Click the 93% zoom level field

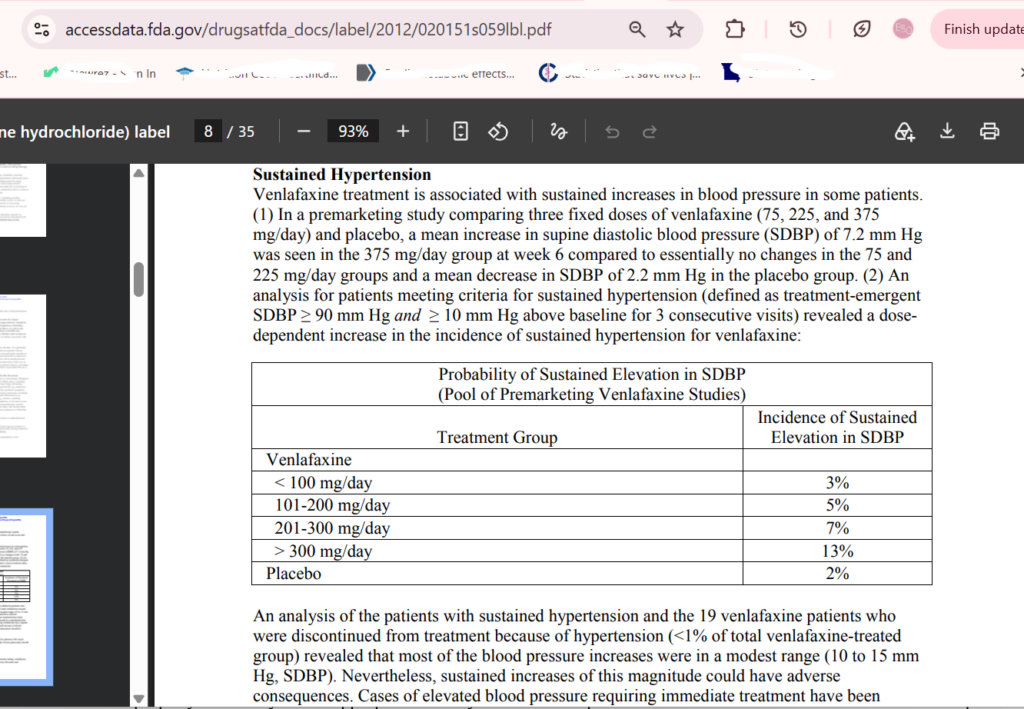tap(353, 131)
